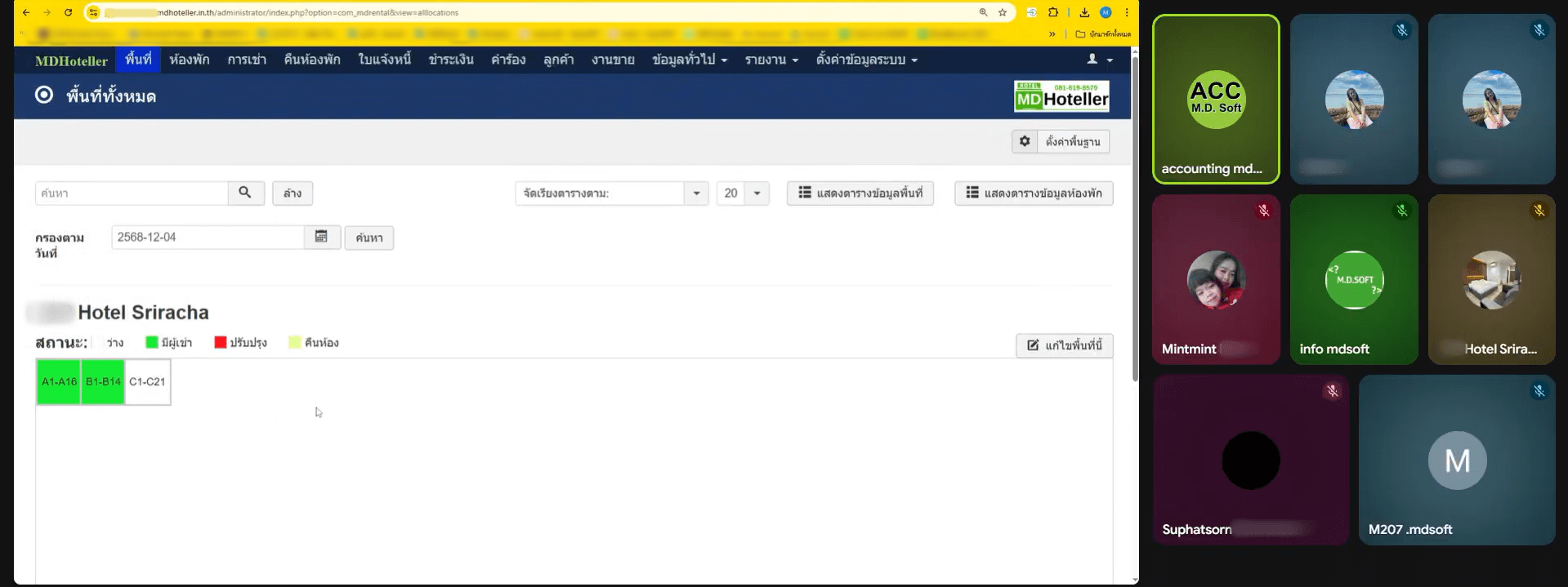Image resolution: width=1568 pixels, height=587 pixels.
Task: Click แก้ไขพื้นที่ edit area button
Action: tap(1064, 345)
